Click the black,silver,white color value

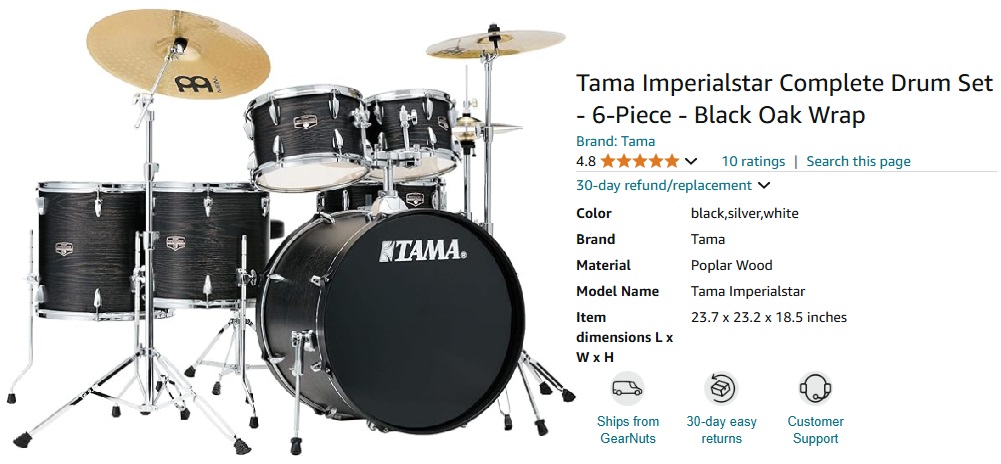pyautogui.click(x=744, y=214)
